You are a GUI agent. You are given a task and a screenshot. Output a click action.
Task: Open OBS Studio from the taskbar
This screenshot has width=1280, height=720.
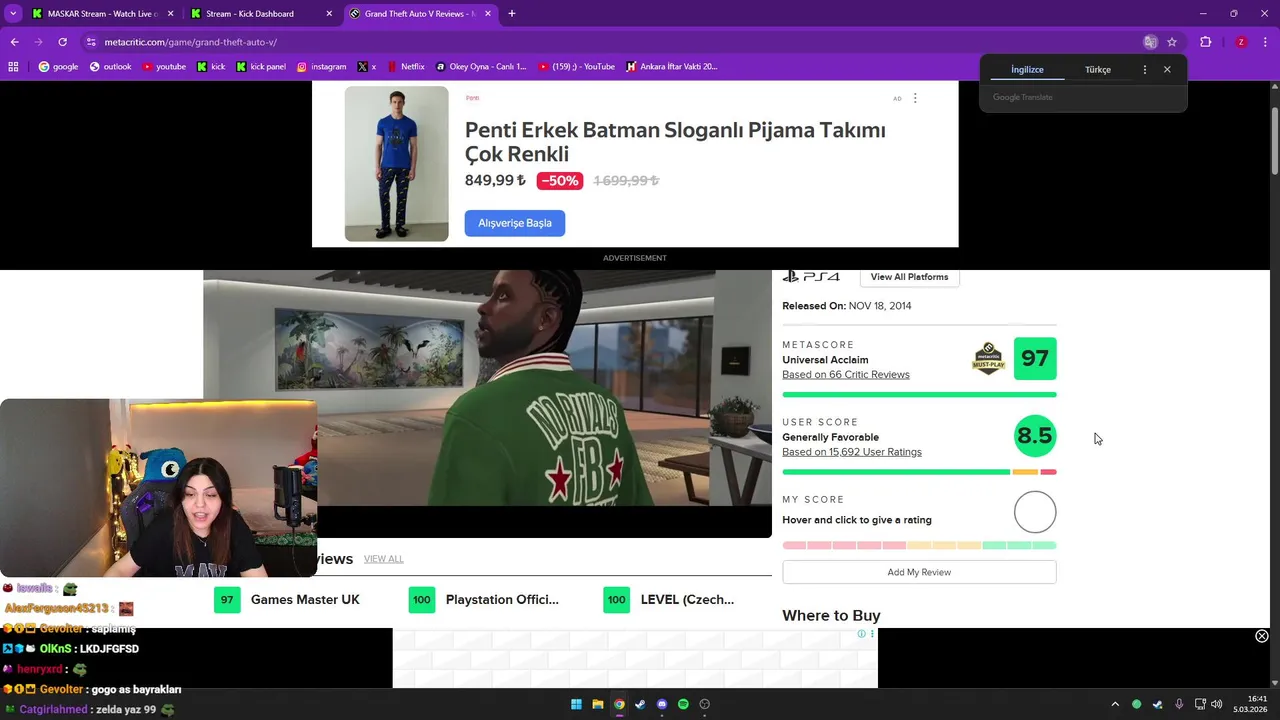point(705,705)
